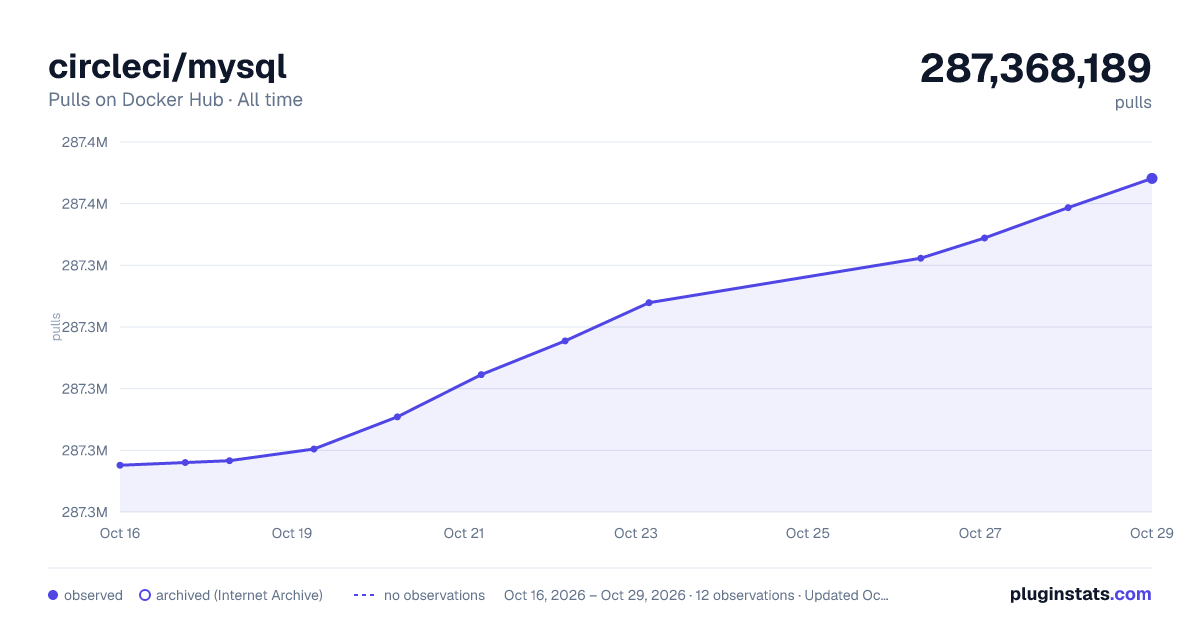Click the dashed line icon for no observations
The width and height of the screenshot is (1200, 630).
[364, 595]
